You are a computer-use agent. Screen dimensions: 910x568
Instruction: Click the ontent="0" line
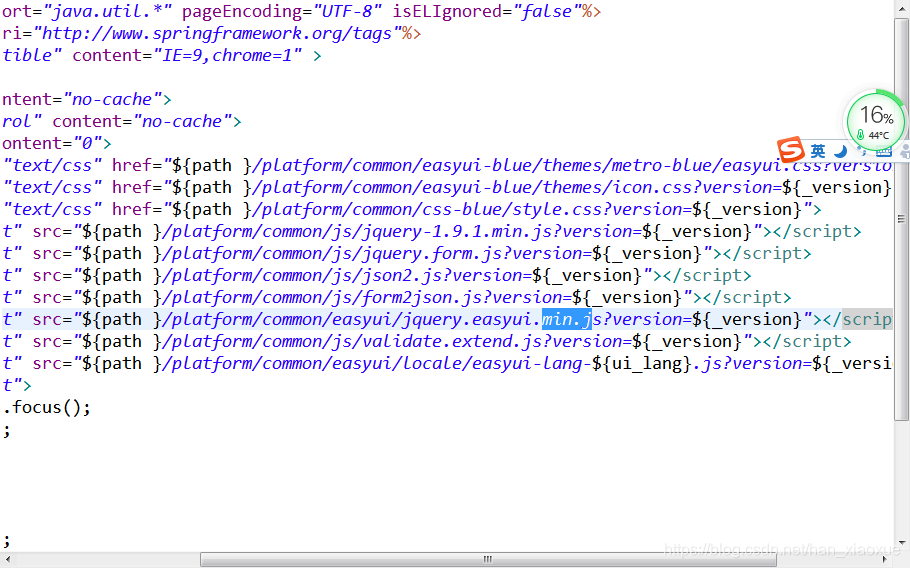(x=56, y=143)
